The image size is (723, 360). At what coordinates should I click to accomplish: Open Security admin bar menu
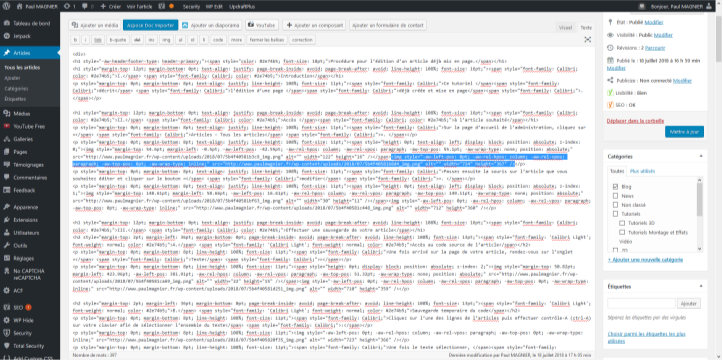click(x=191, y=6)
